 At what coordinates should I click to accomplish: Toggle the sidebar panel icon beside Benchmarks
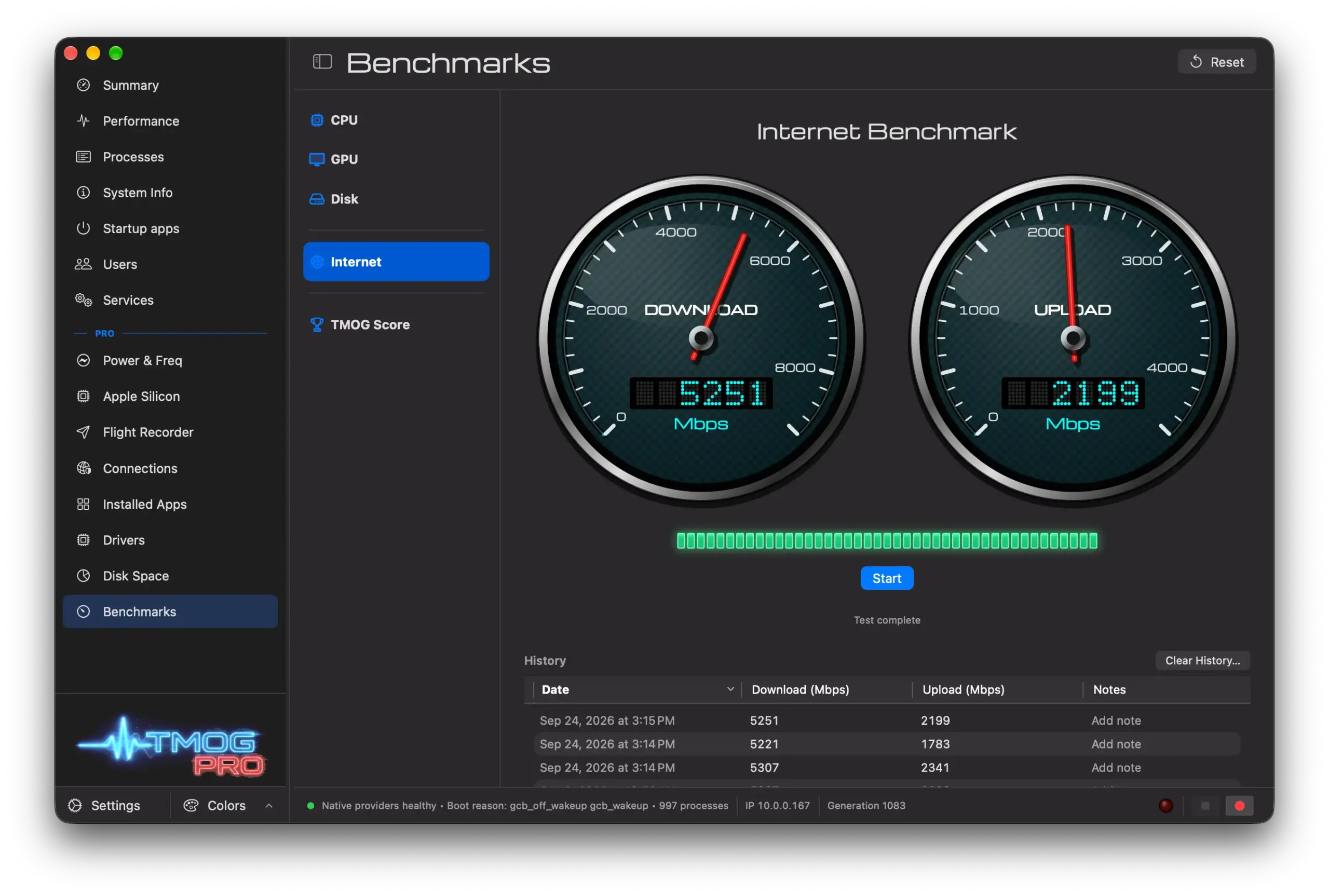[x=322, y=62]
